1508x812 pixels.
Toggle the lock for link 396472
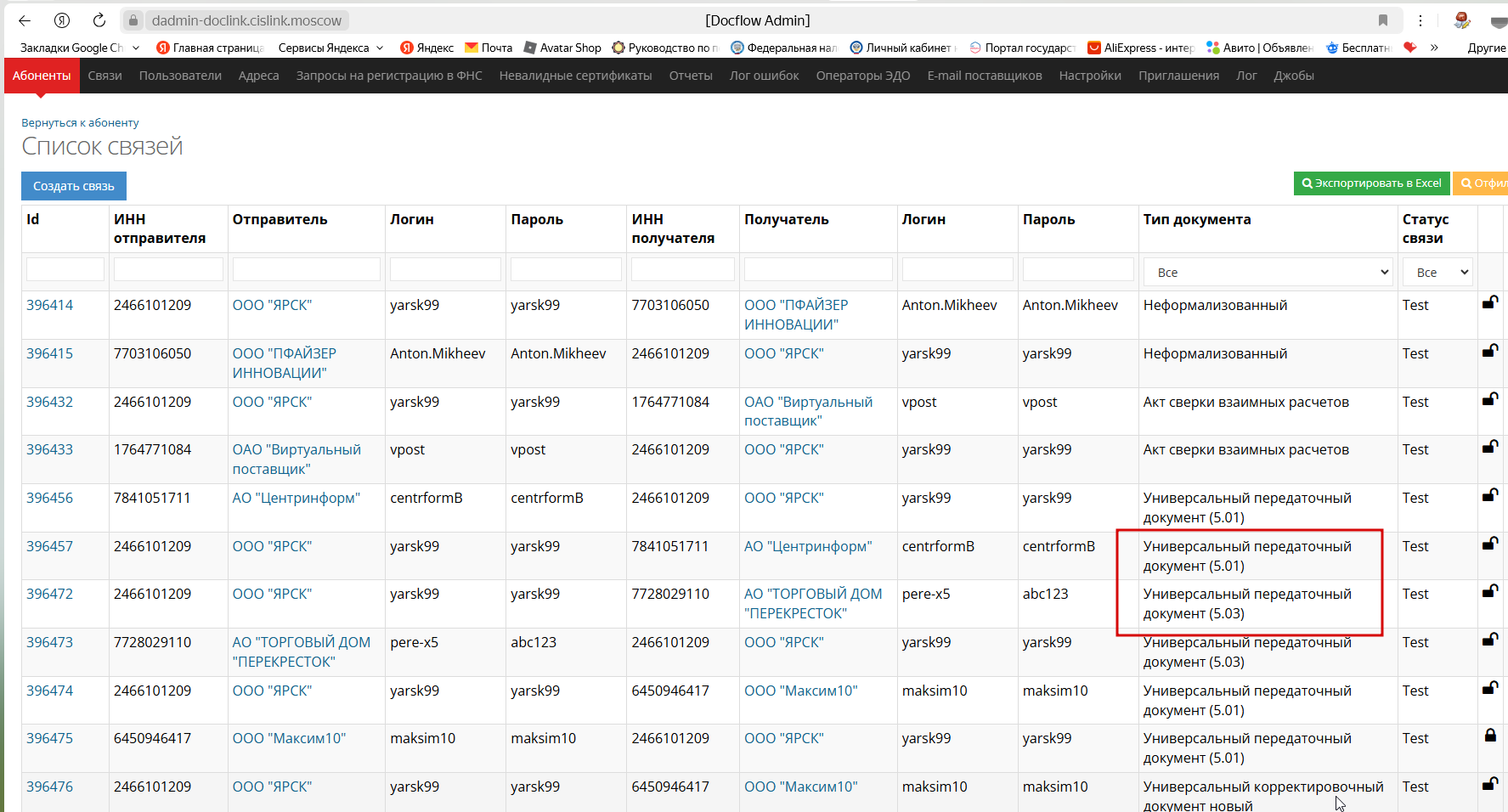point(1490,590)
